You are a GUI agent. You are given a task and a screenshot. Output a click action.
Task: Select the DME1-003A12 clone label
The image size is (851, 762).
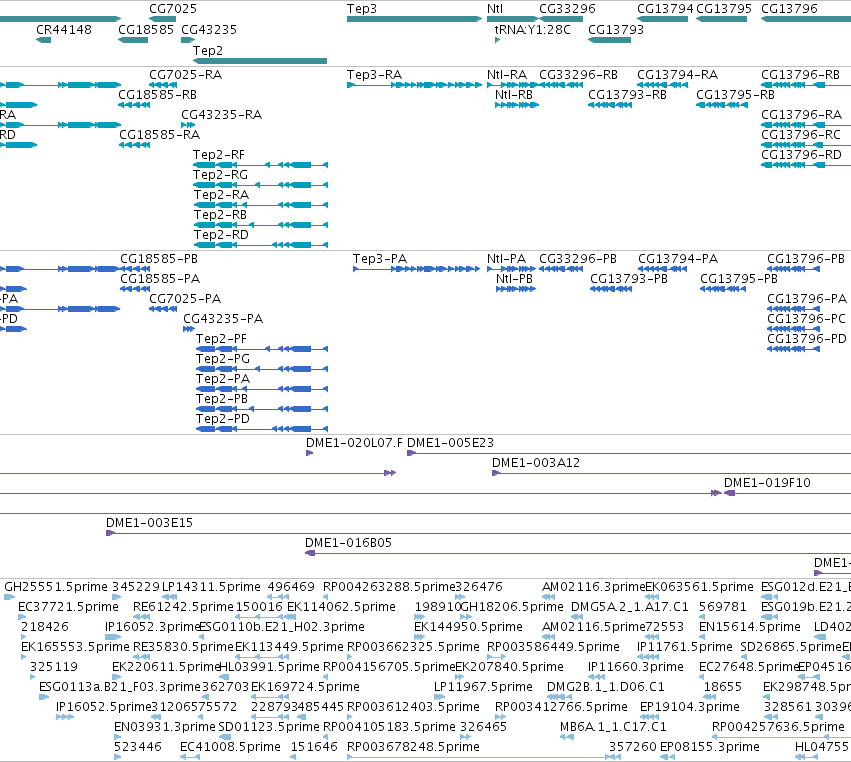(x=536, y=462)
